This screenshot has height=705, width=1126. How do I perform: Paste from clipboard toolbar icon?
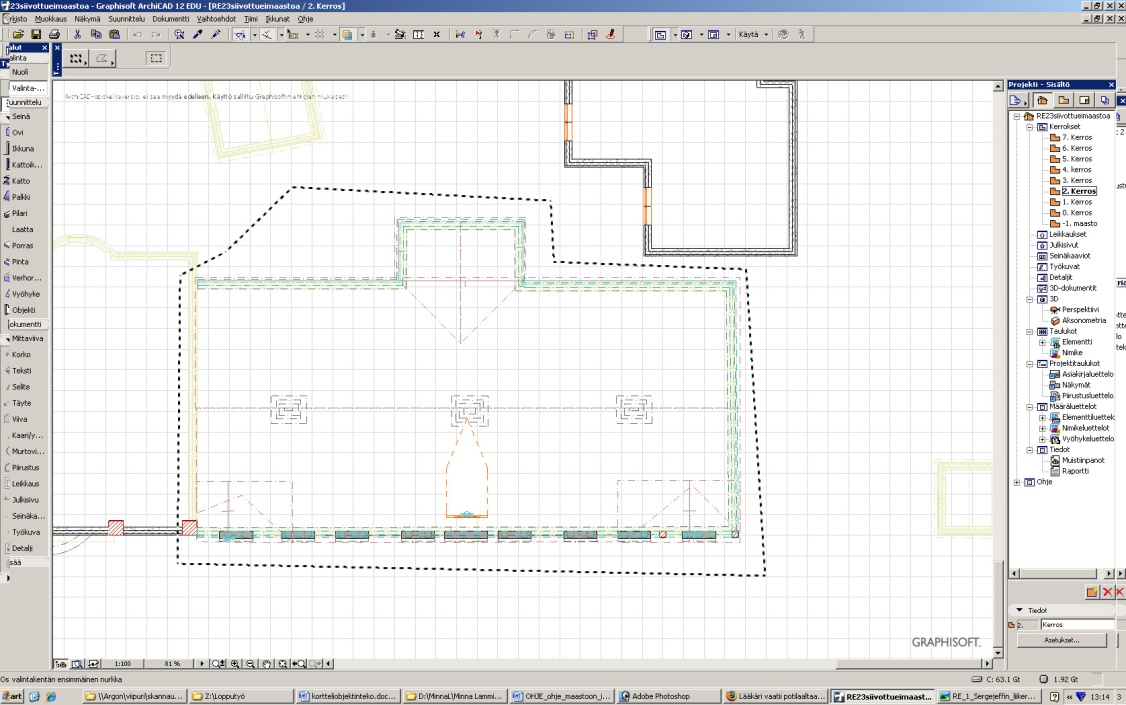pyautogui.click(x=114, y=34)
